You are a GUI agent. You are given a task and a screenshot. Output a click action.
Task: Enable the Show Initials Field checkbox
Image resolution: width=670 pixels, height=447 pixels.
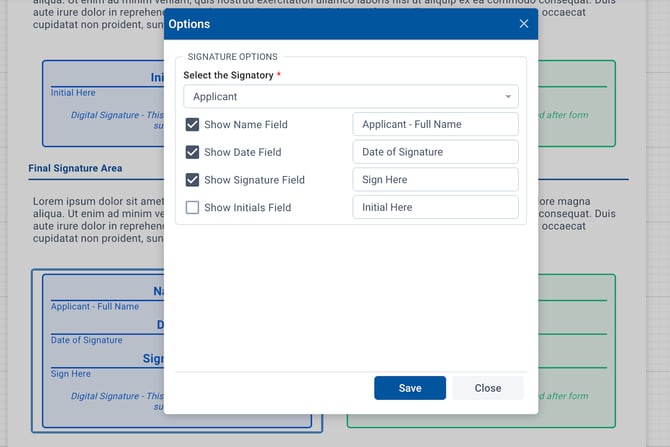point(192,207)
